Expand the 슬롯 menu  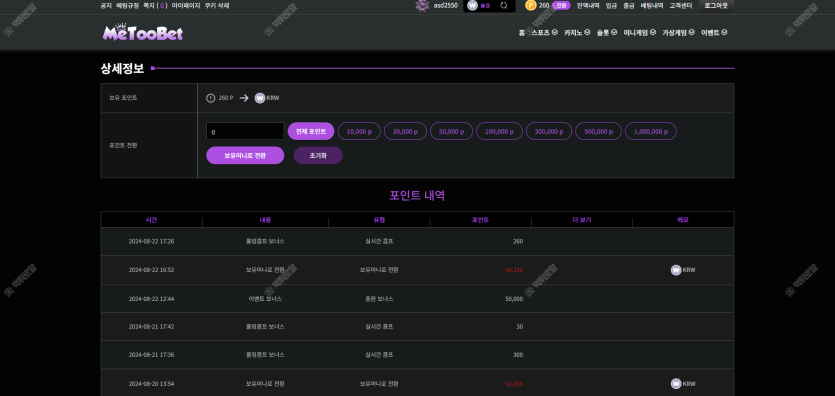(x=607, y=32)
